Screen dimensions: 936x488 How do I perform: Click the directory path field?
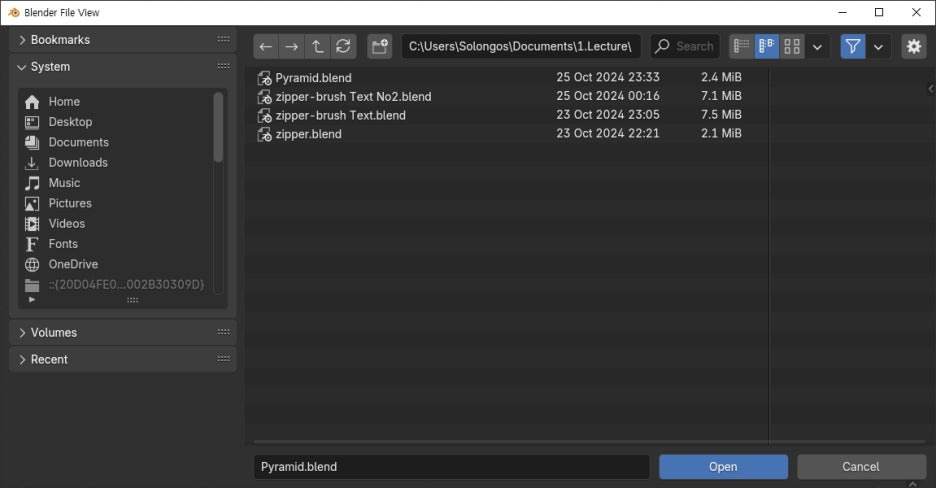pyautogui.click(x=521, y=47)
